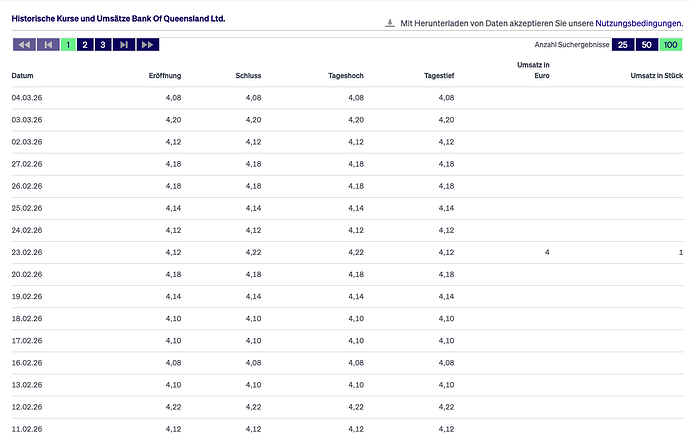The height and width of the screenshot is (439, 690).
Task: Open the Nutzungsbedingungen link
Action: pyautogui.click(x=639, y=23)
